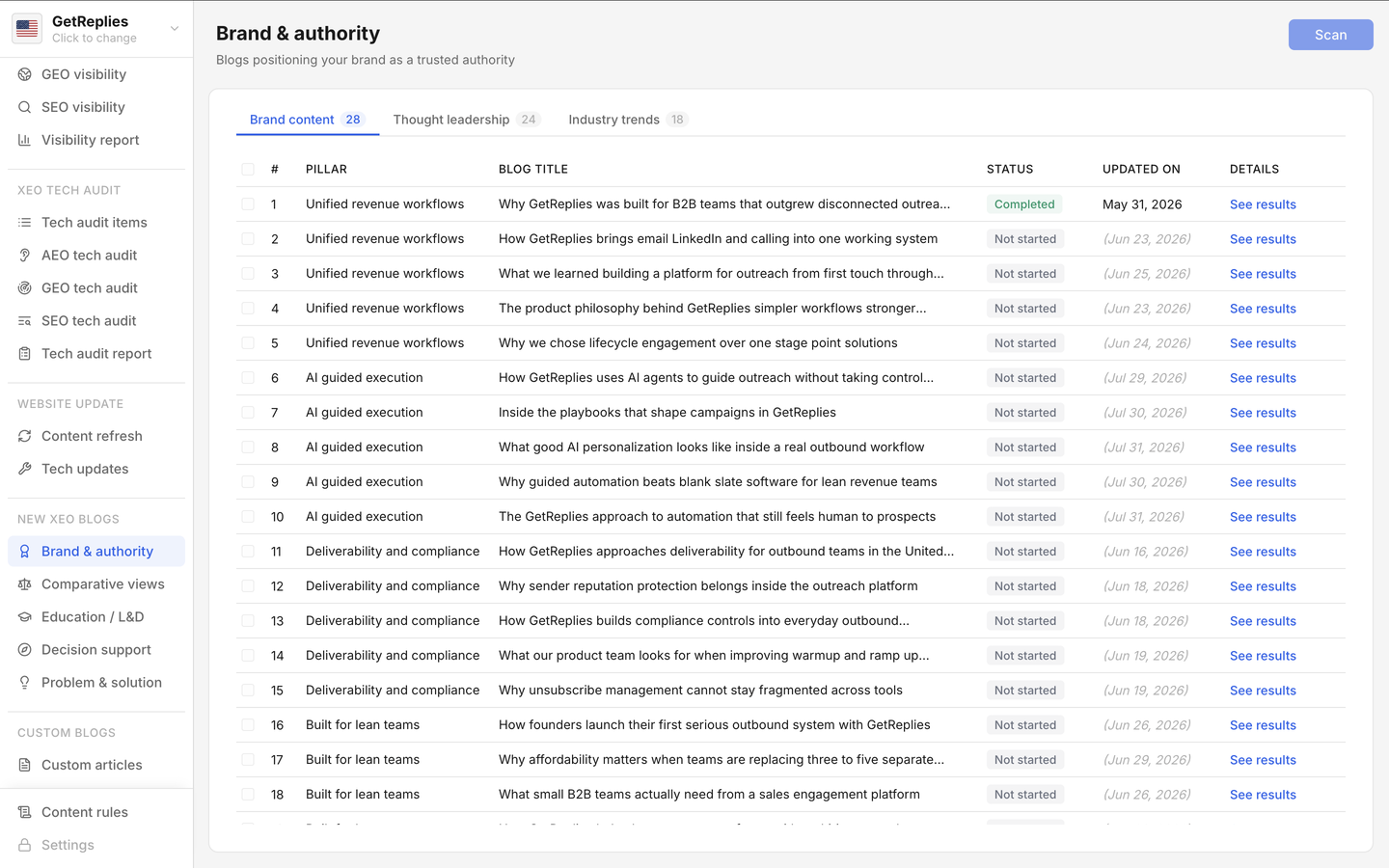The width and height of the screenshot is (1389, 868).
Task: Check the box for row 1
Action: pos(248,204)
